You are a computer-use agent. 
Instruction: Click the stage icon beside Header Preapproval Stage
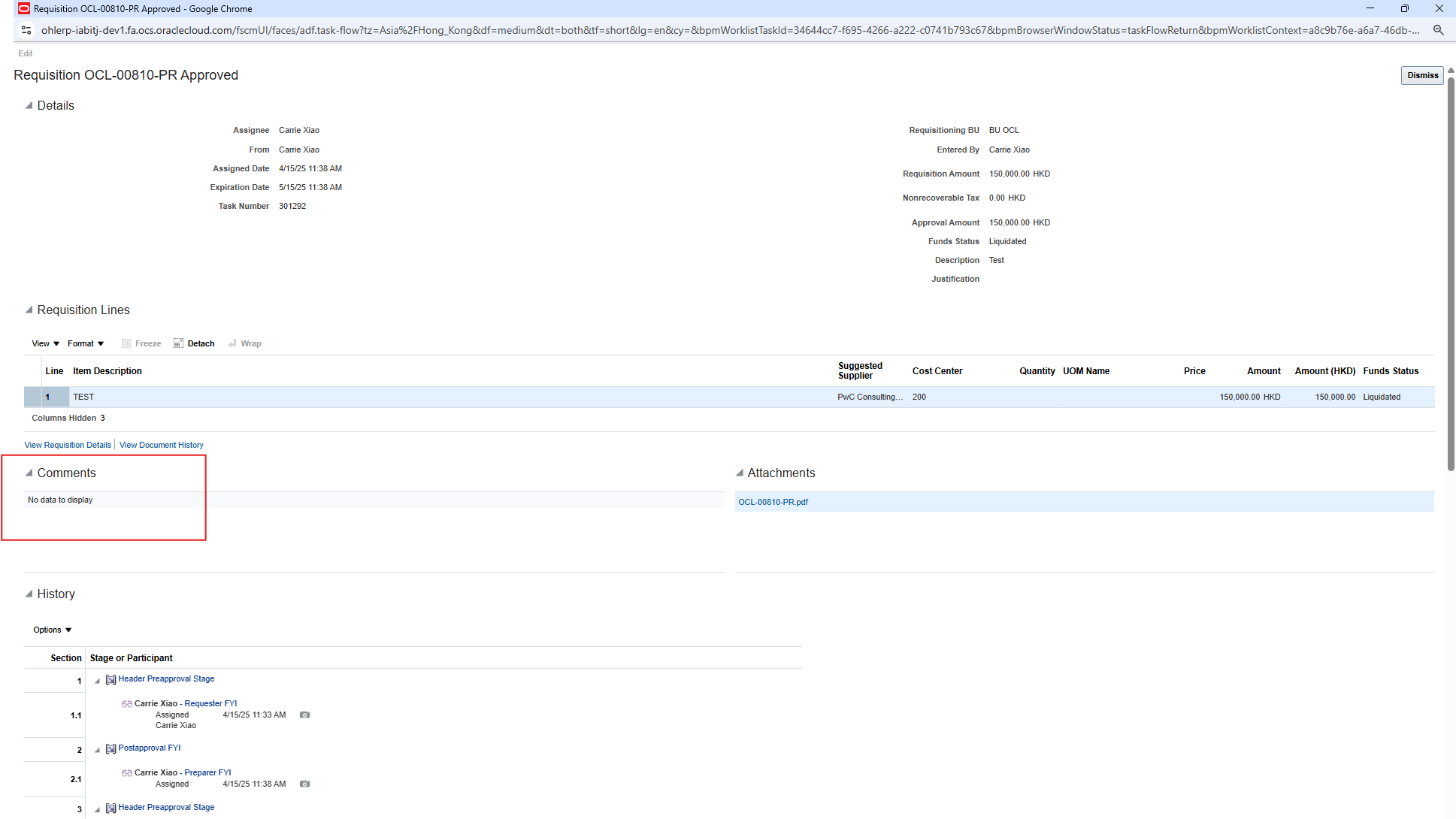coord(110,678)
